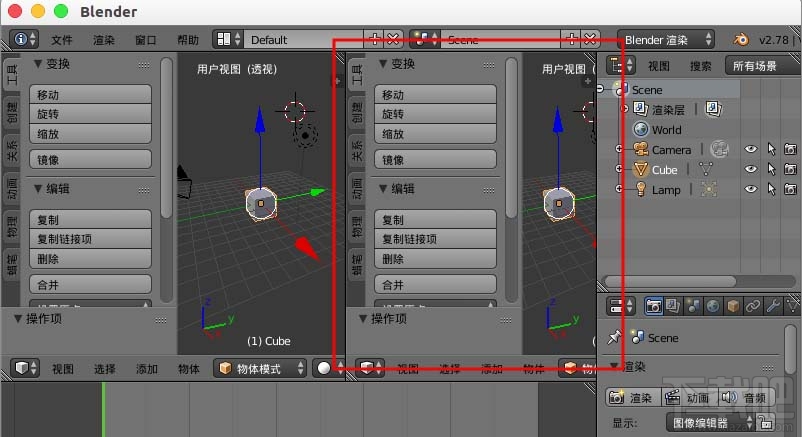This screenshot has height=437, width=802.
Task: Click 复制链接项 in the right tool shelf
Action: click(435, 239)
